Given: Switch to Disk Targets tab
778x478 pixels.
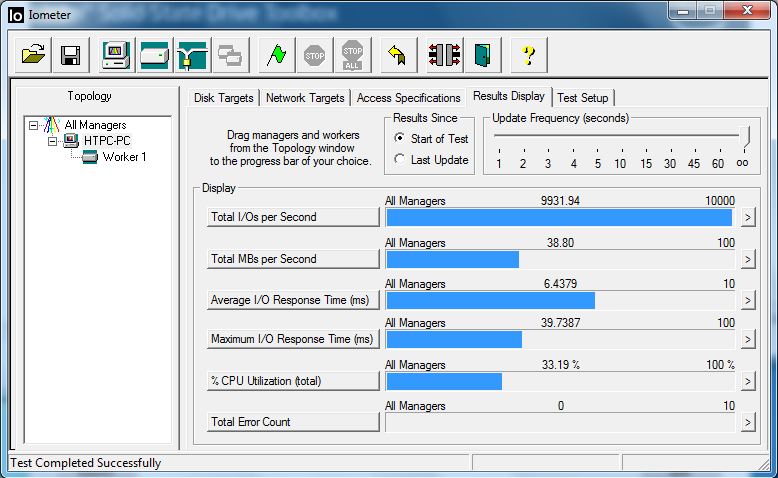Looking at the screenshot, I should click(224, 98).
